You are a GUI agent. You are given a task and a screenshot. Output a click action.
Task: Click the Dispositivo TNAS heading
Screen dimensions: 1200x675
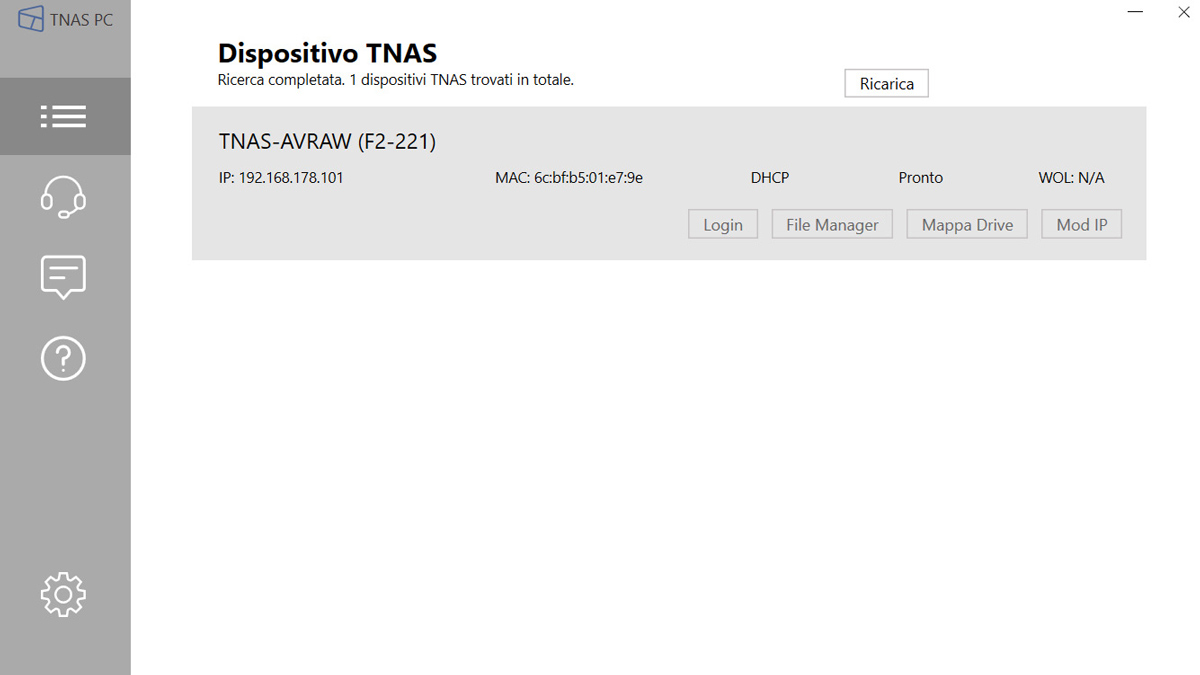(x=327, y=53)
